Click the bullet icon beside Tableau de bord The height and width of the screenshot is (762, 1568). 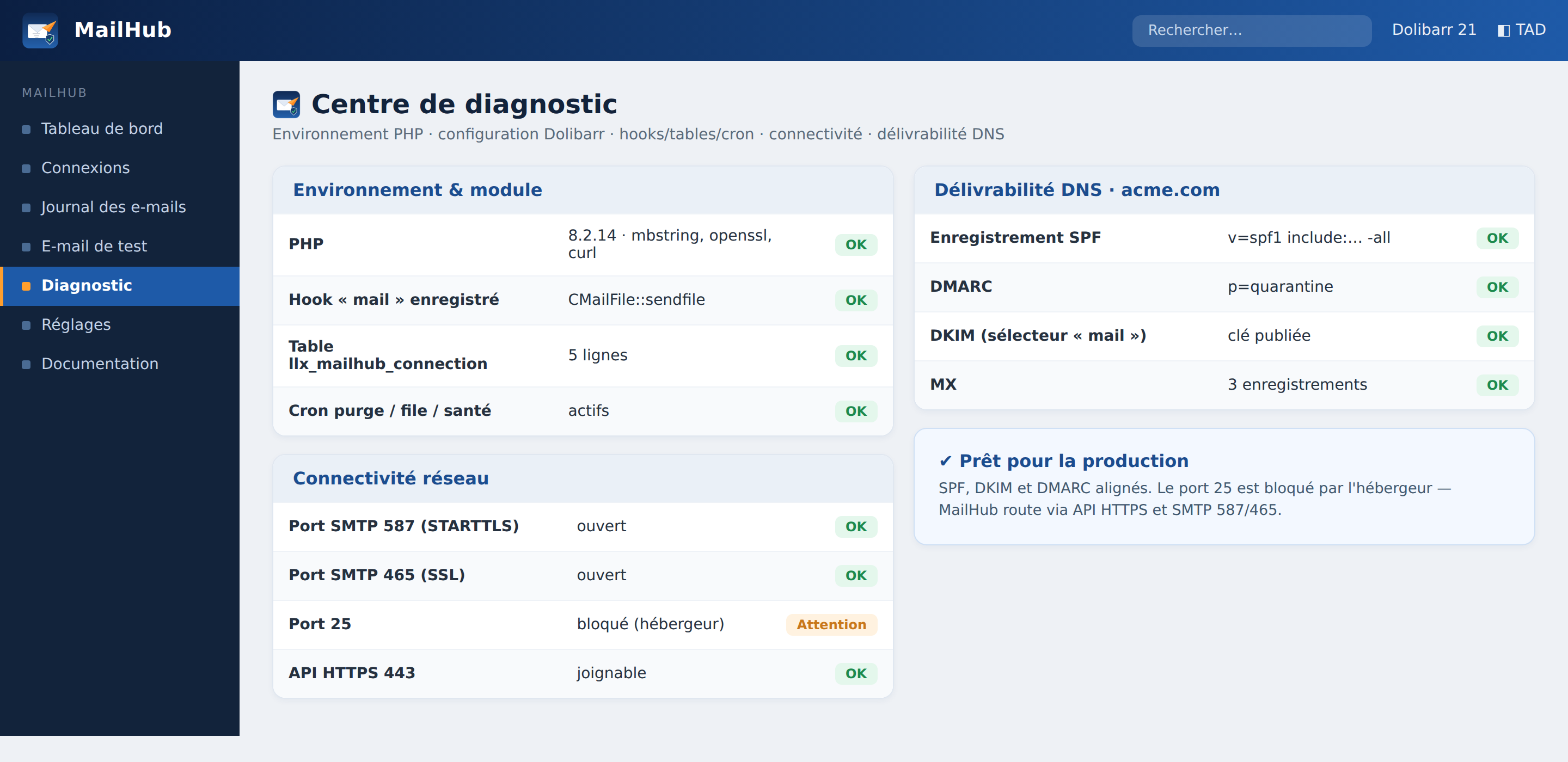(x=26, y=129)
